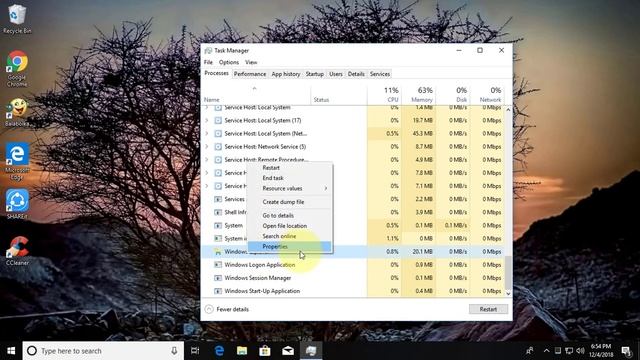Sort by the Network column header
The width and height of the screenshot is (640, 360).
click(x=487, y=94)
